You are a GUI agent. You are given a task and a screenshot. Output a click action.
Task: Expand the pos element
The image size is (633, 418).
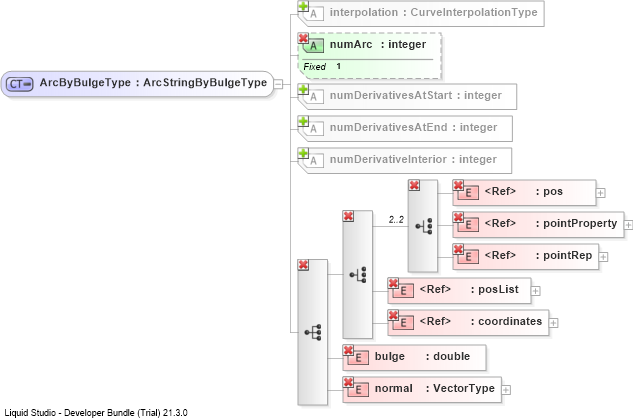pyautogui.click(x=601, y=193)
